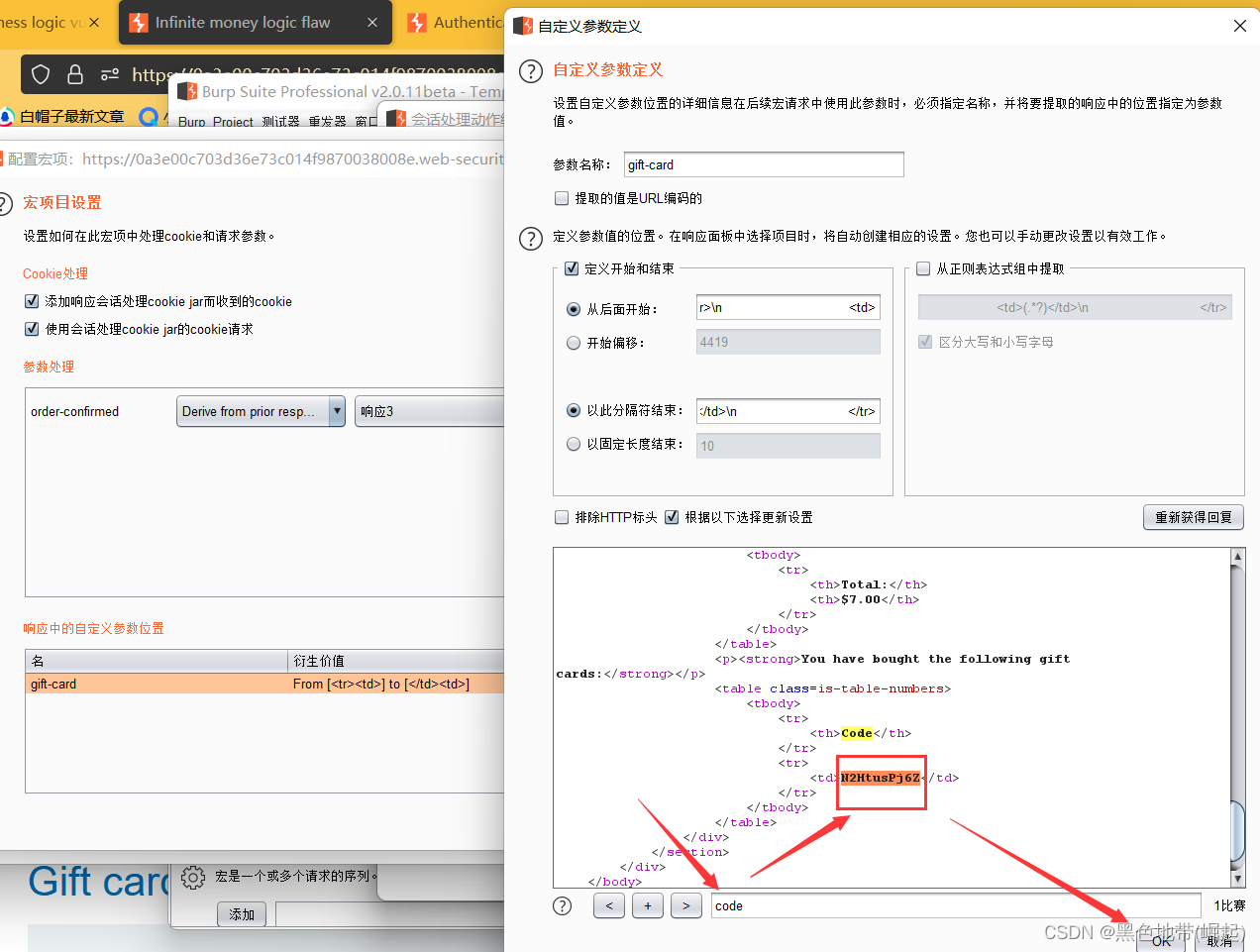Image resolution: width=1260 pixels, height=952 pixels.
Task: Click the browser shield tracking protection icon
Action: [41, 74]
